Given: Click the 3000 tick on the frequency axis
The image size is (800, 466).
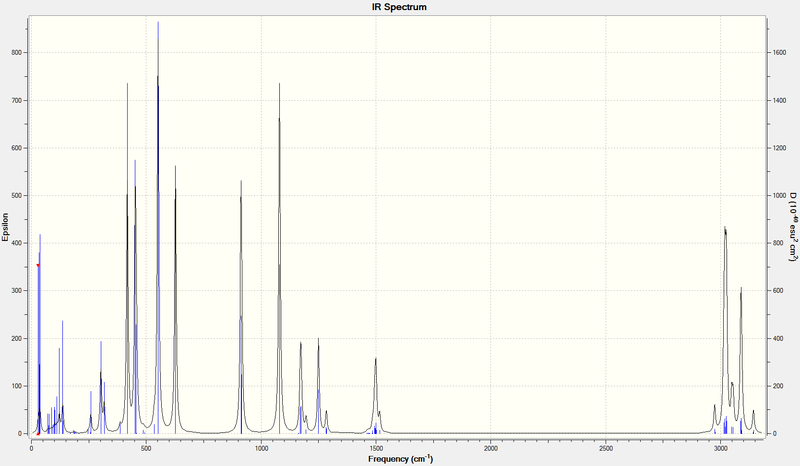Looking at the screenshot, I should pos(720,449).
